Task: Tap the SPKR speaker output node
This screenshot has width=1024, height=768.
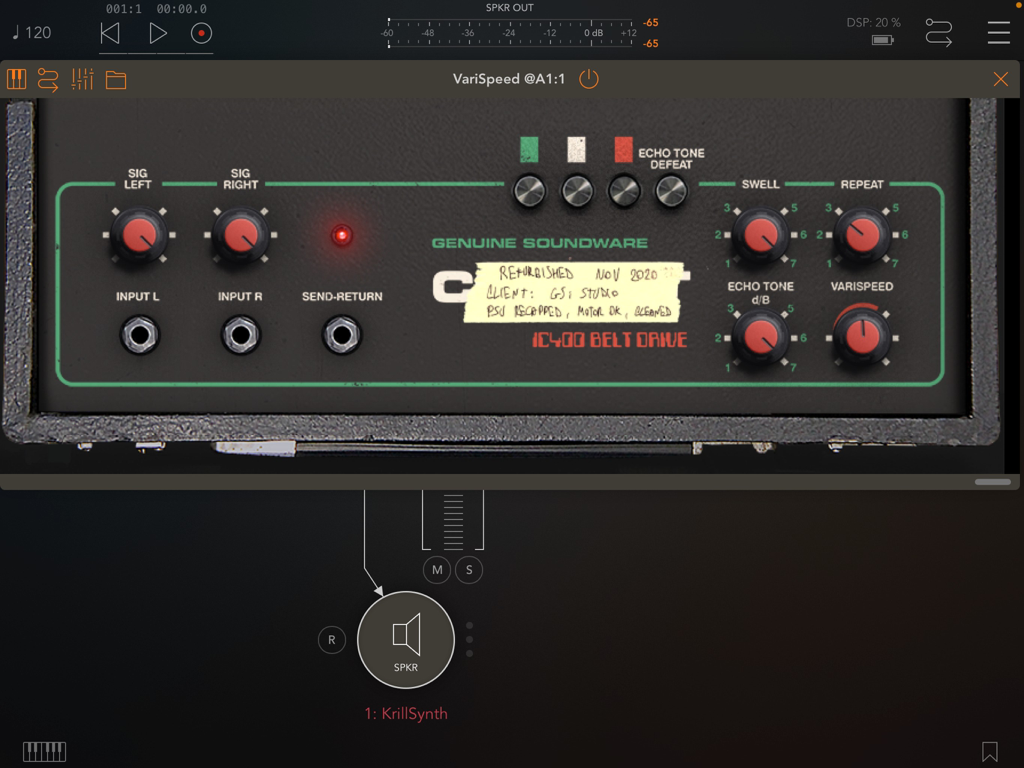Action: [405, 640]
